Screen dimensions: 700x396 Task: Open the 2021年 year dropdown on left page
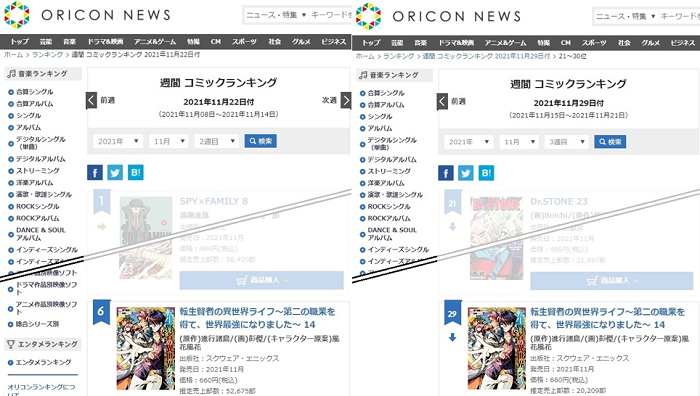pos(118,141)
